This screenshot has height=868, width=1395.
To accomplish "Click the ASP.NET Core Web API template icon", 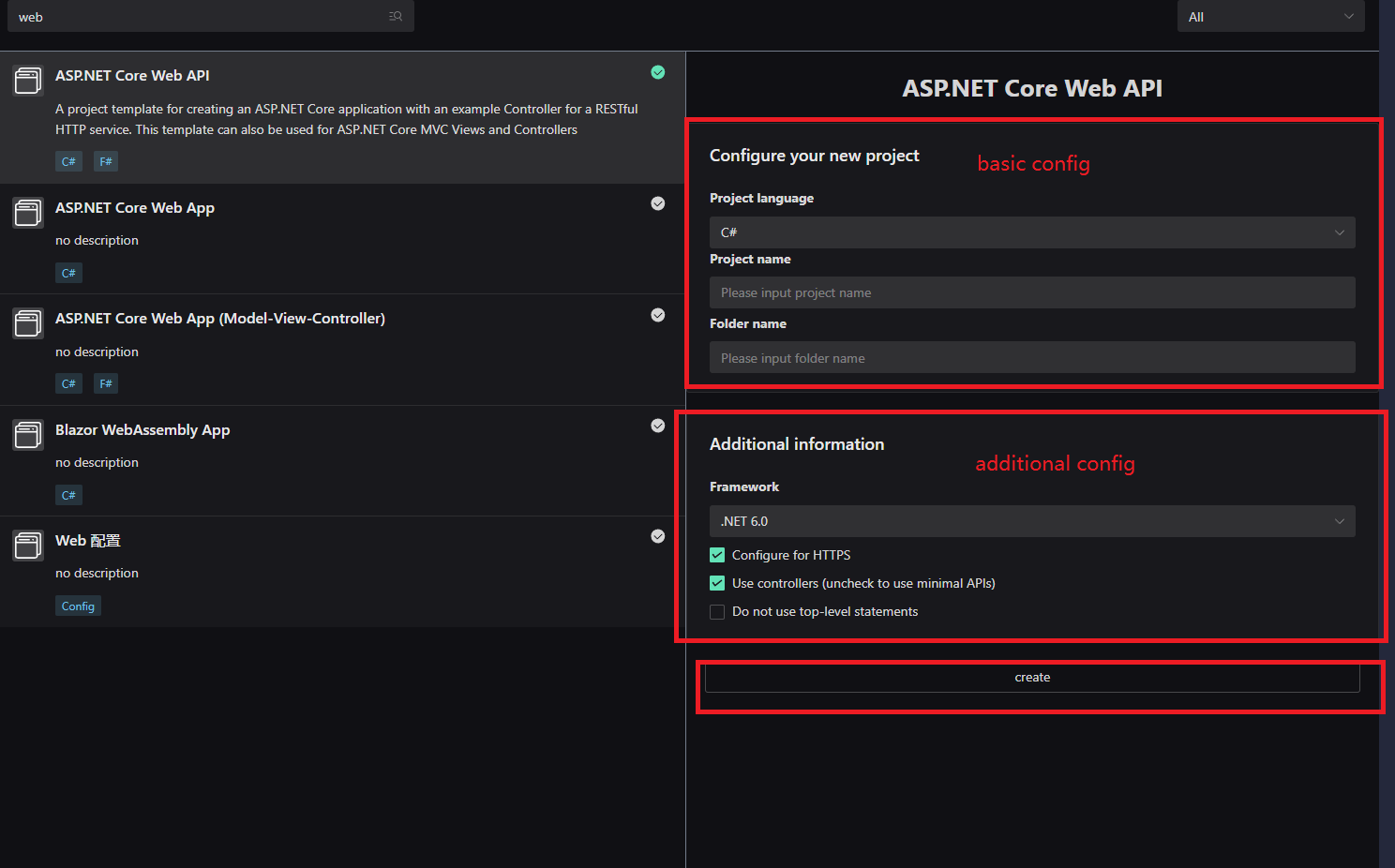I will click(27, 81).
